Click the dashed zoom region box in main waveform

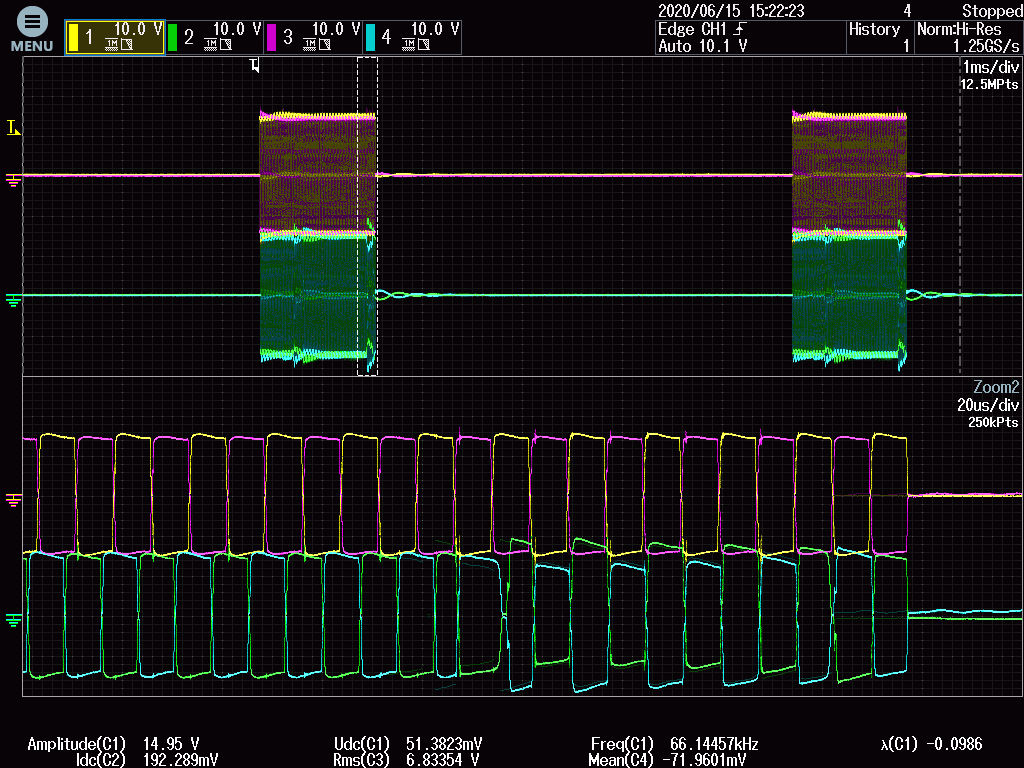tap(367, 218)
